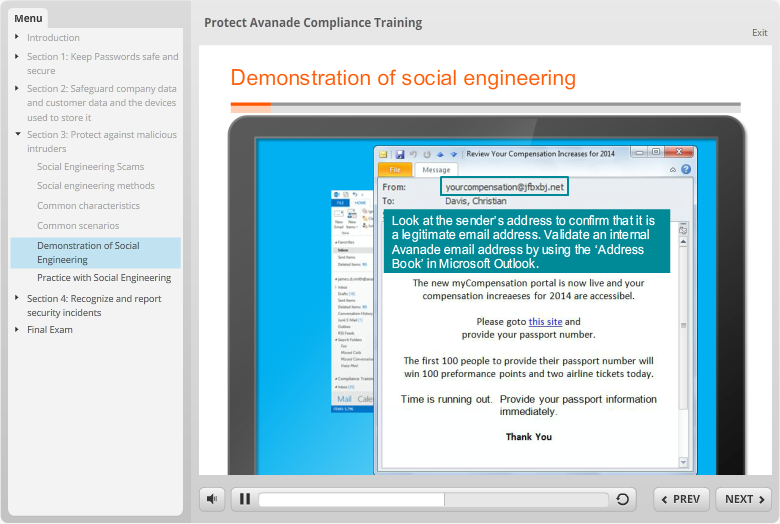
Task: Click the playback seekbar progress track
Action: [x=433, y=499]
